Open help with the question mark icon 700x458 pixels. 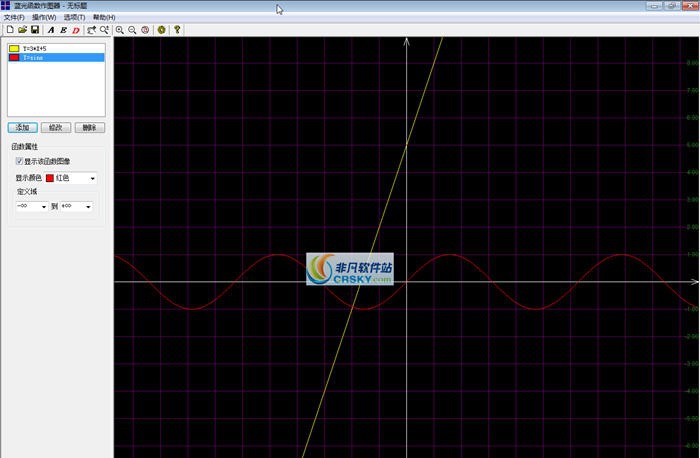pyautogui.click(x=177, y=30)
